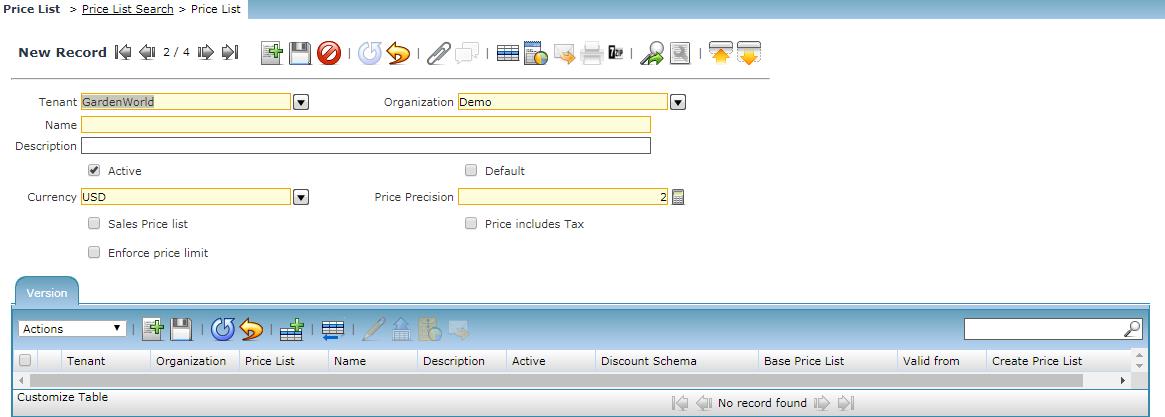
Task: Click into the Name input field
Action: pyautogui.click(x=366, y=124)
